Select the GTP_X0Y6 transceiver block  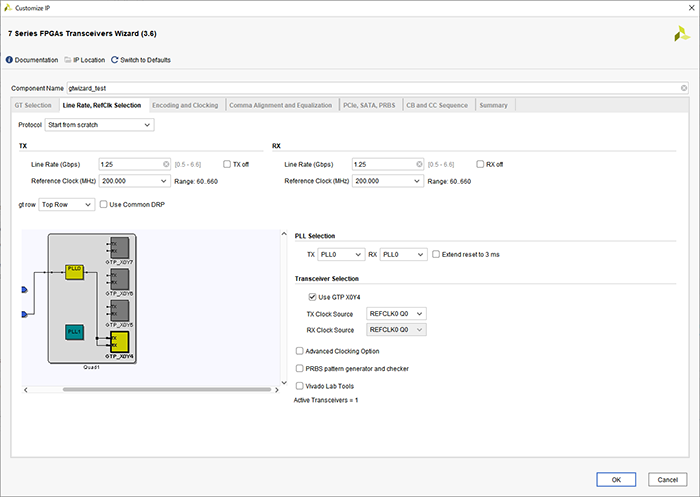tap(120, 280)
